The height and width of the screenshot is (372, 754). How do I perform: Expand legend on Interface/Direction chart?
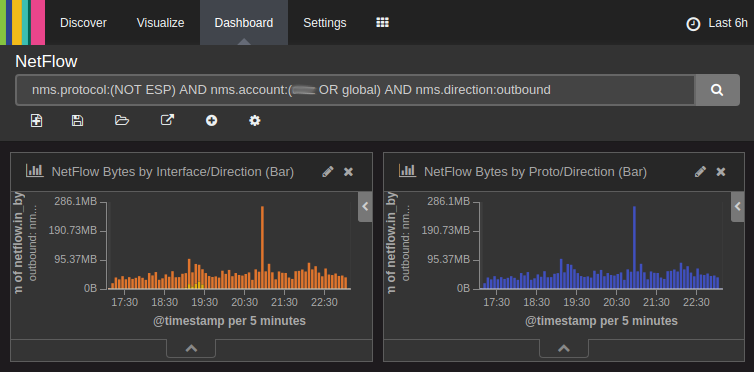[365, 207]
